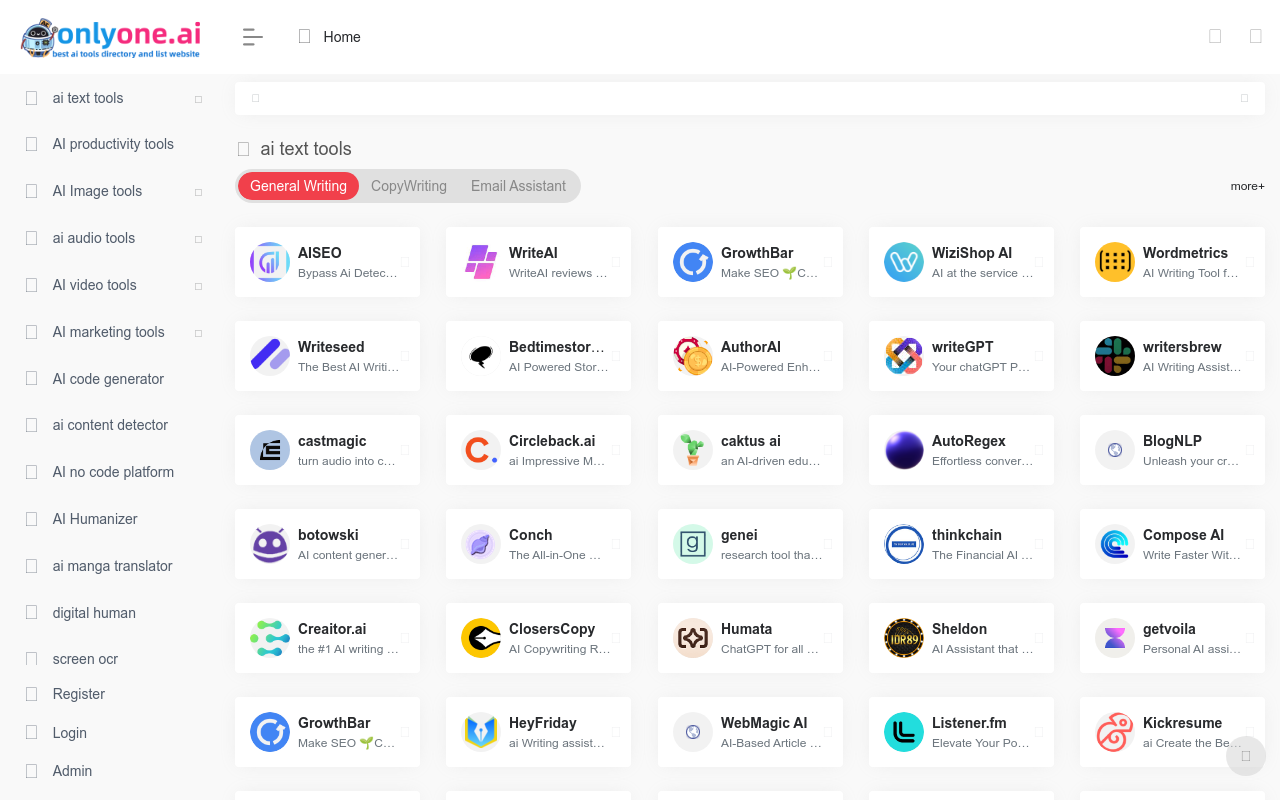Select the General Writing tab

pyautogui.click(x=298, y=186)
